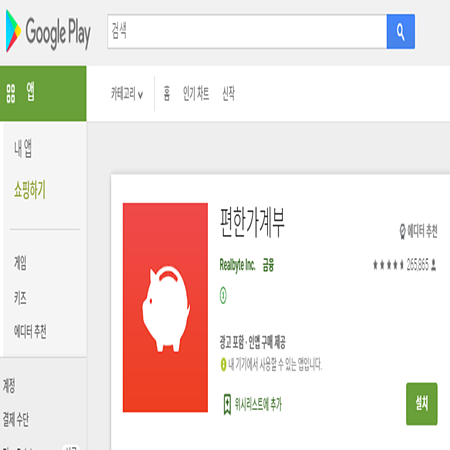Select 게임 in the sidebar
The height and width of the screenshot is (450, 450).
click(20, 263)
